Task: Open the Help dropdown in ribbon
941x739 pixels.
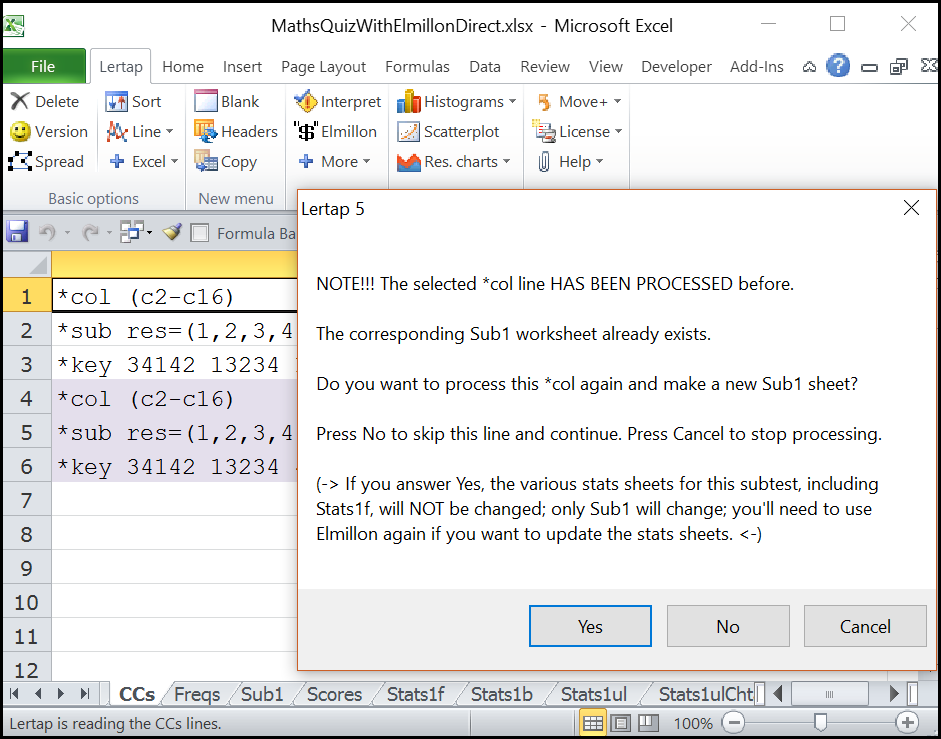Action: point(570,161)
